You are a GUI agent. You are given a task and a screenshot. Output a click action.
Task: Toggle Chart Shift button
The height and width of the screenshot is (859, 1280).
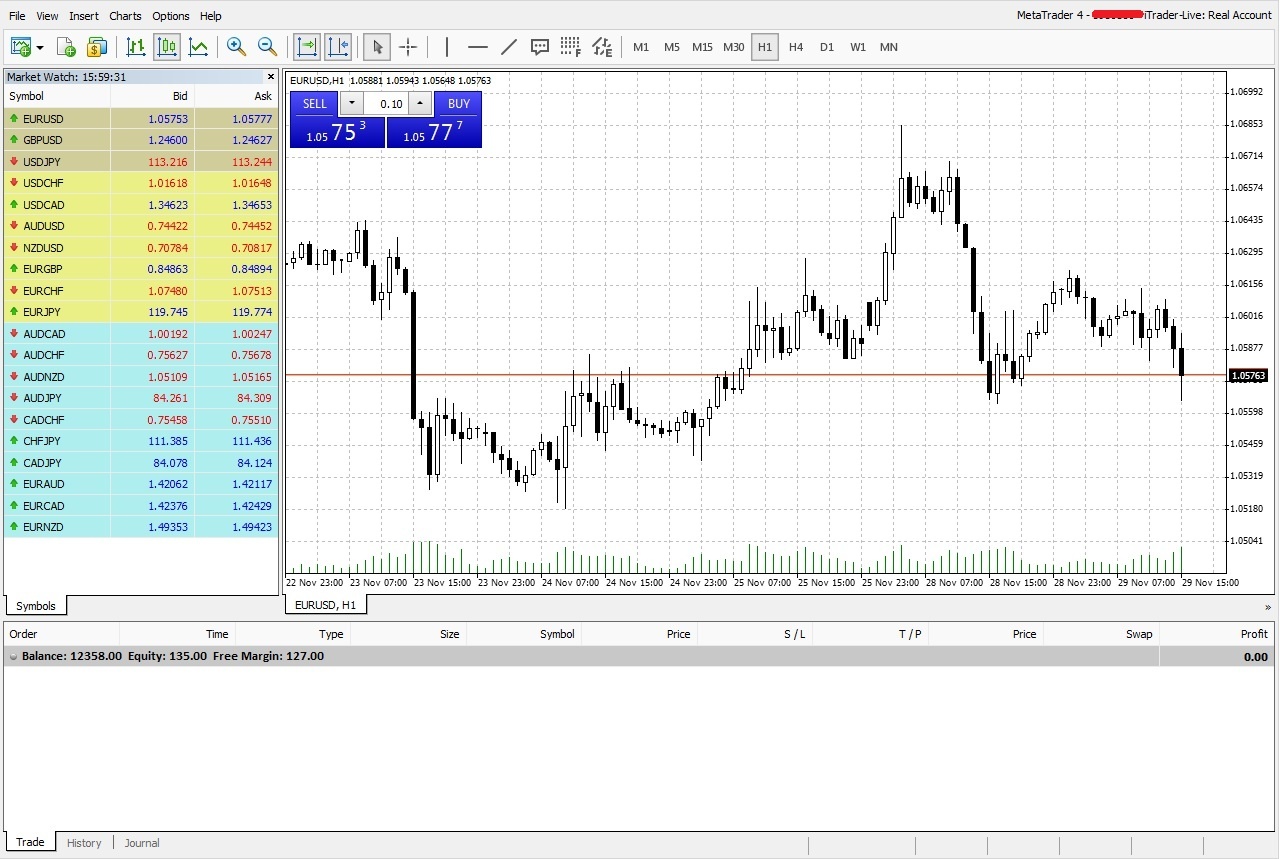coord(338,47)
